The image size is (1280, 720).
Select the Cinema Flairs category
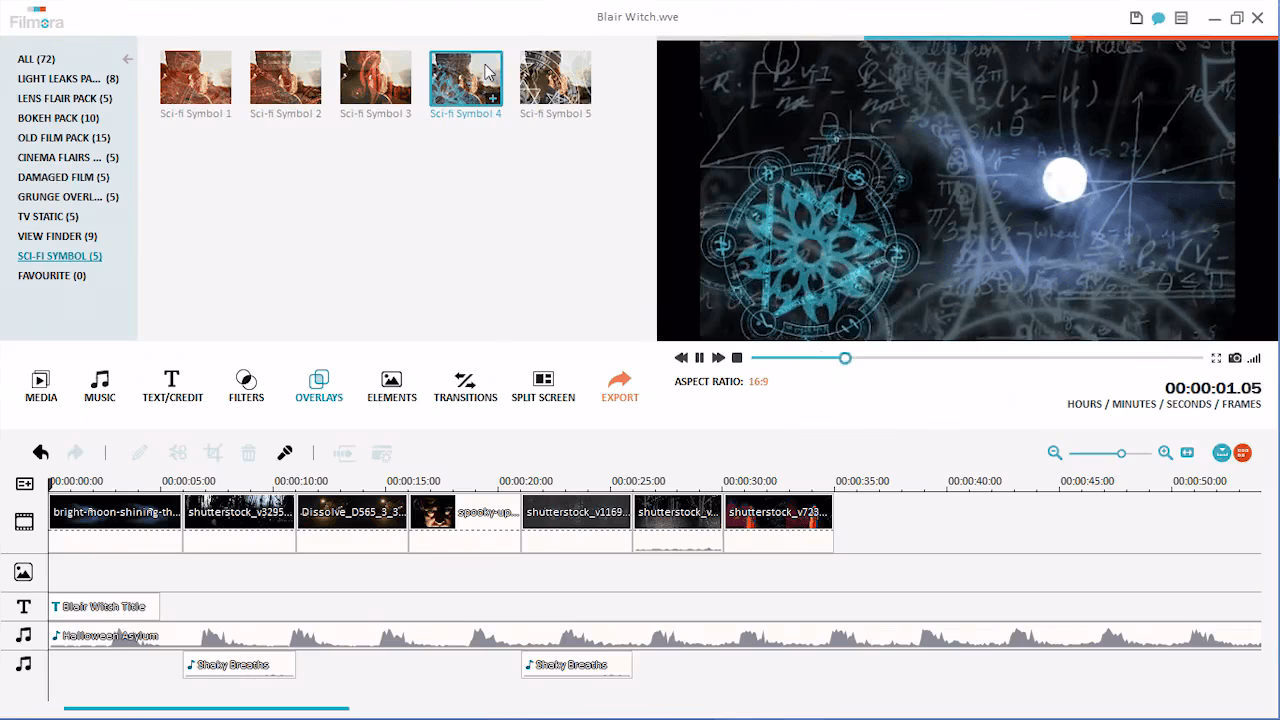pyautogui.click(x=68, y=158)
